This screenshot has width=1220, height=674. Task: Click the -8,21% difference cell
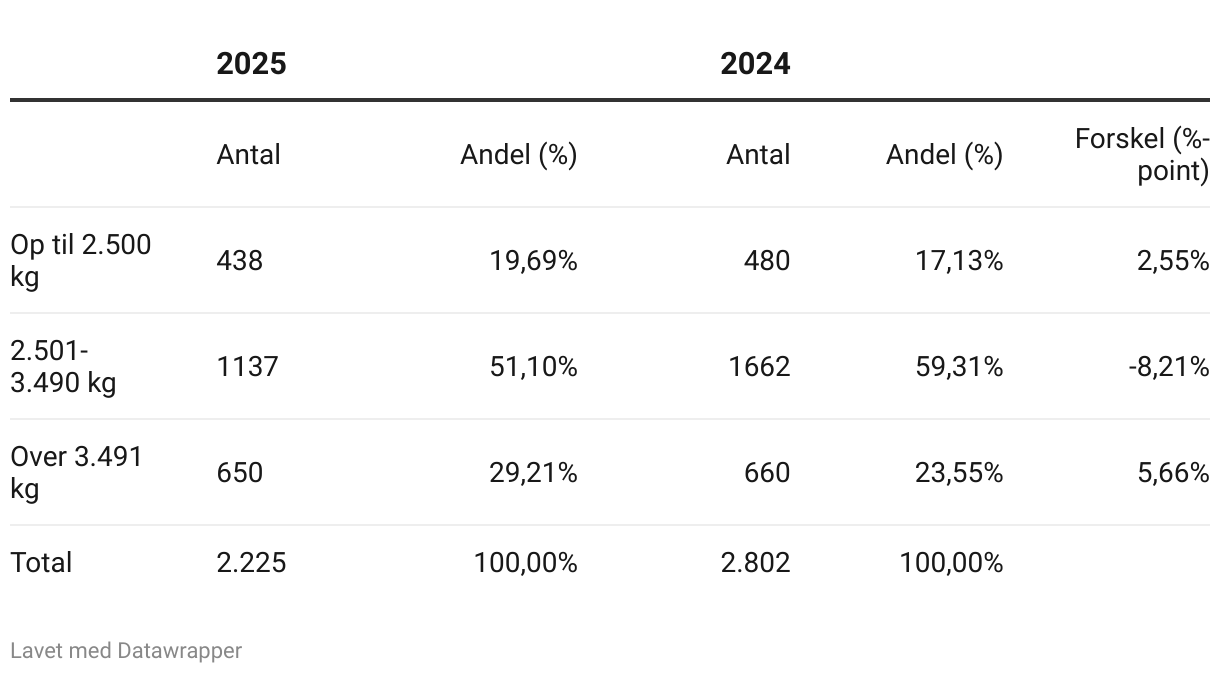[x=1169, y=366]
